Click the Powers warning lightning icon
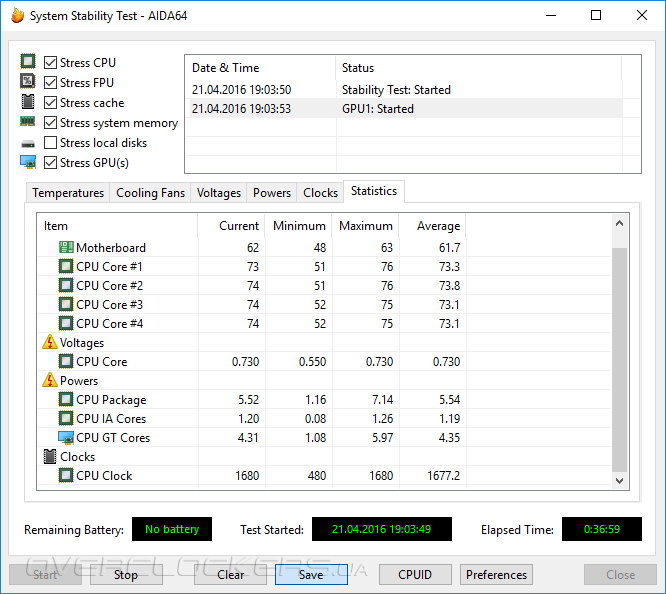This screenshot has height=594, width=666. (x=50, y=380)
